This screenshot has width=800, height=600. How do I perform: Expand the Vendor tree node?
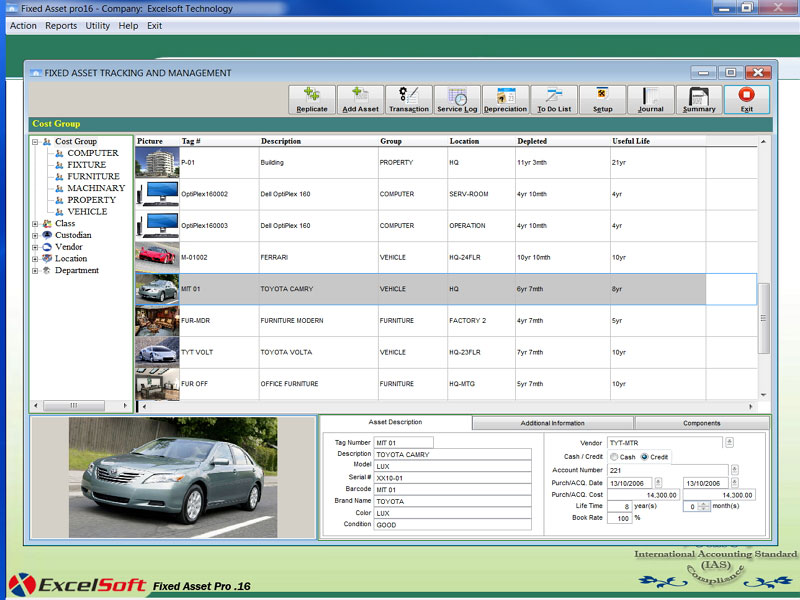35,247
